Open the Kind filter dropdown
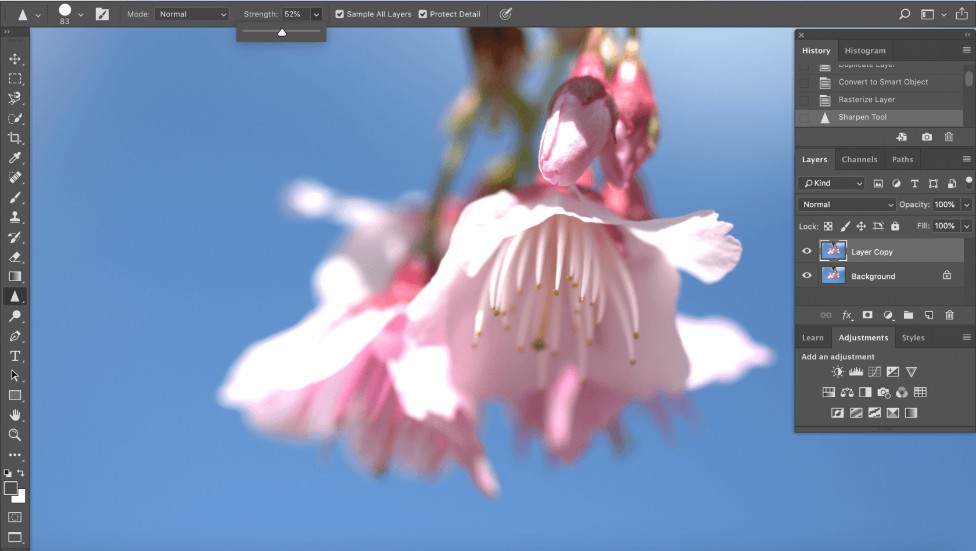The height and width of the screenshot is (551, 976). (x=832, y=183)
